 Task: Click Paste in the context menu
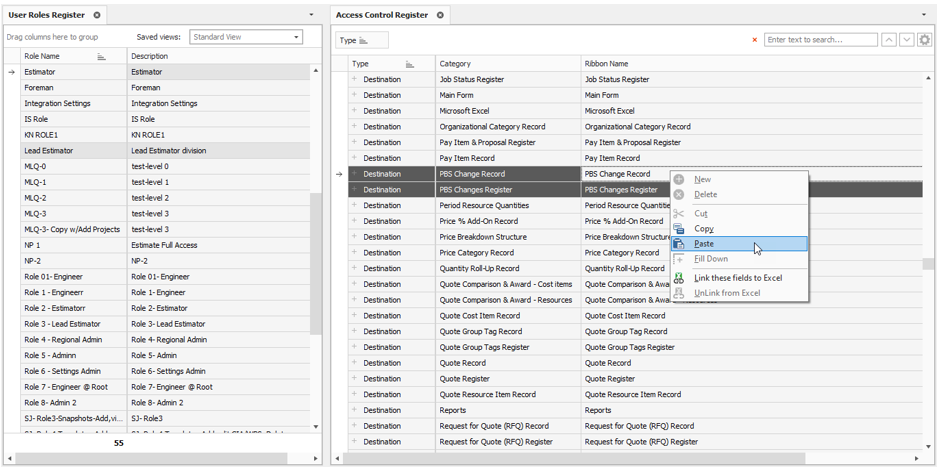click(704, 244)
